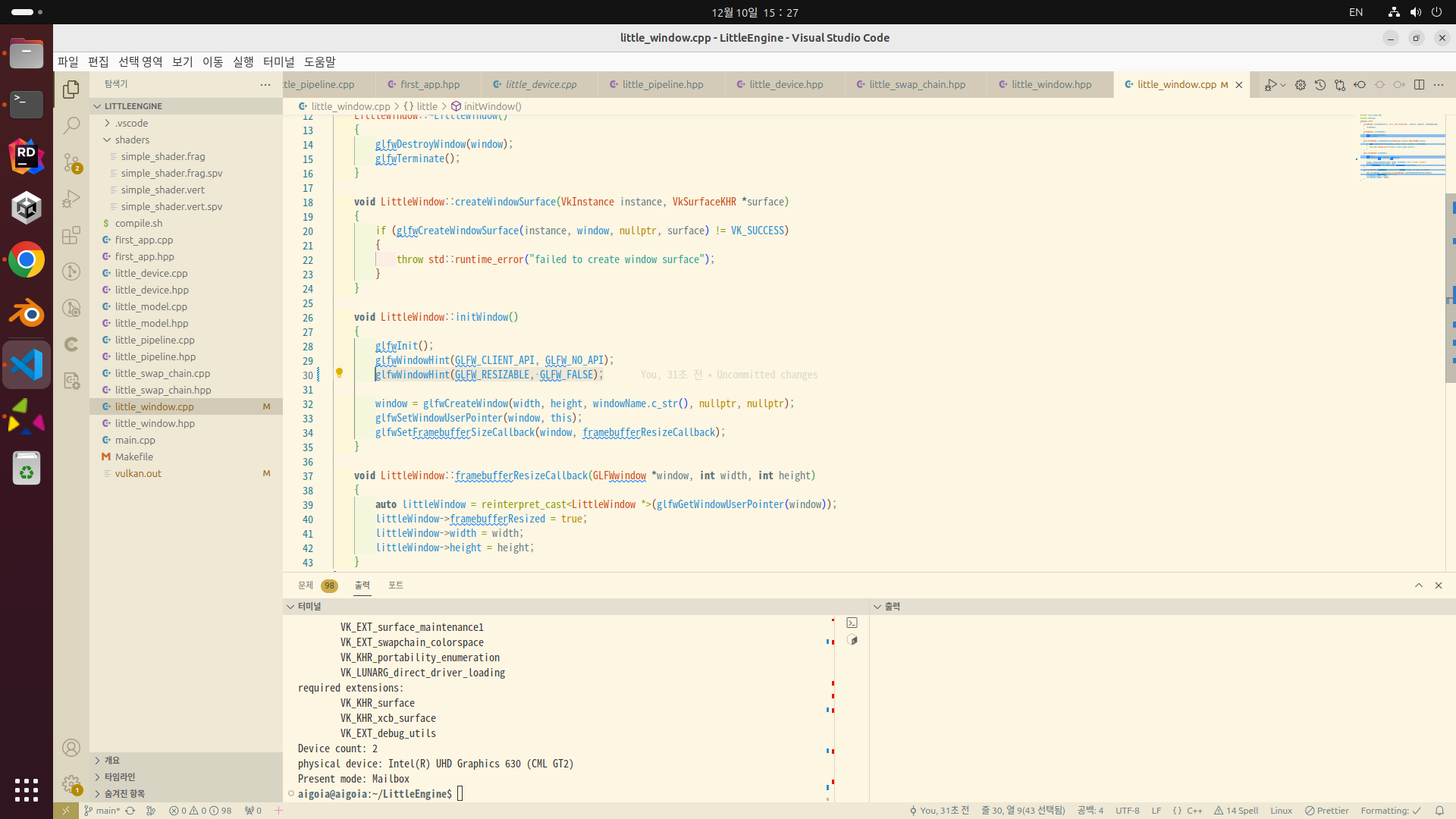This screenshot has height=819, width=1456.
Task: Click the remote window indicator in status bar
Action: coord(66,811)
